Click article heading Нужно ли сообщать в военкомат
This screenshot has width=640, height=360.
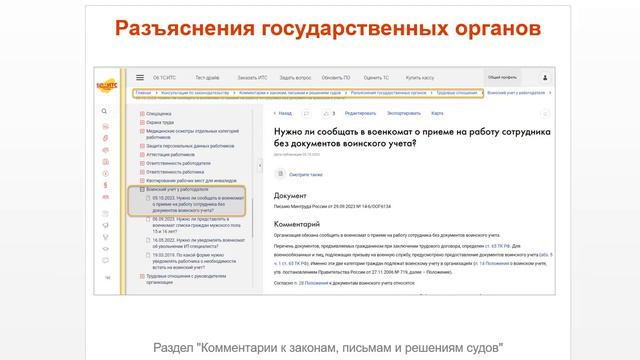412,138
